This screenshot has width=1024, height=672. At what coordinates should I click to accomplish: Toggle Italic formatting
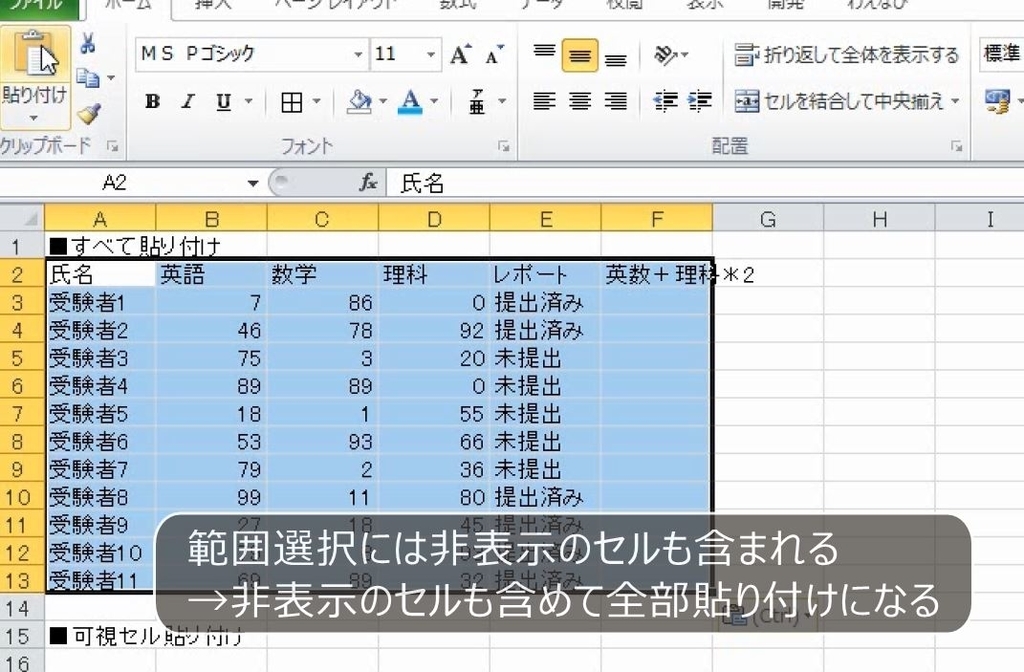(186, 102)
